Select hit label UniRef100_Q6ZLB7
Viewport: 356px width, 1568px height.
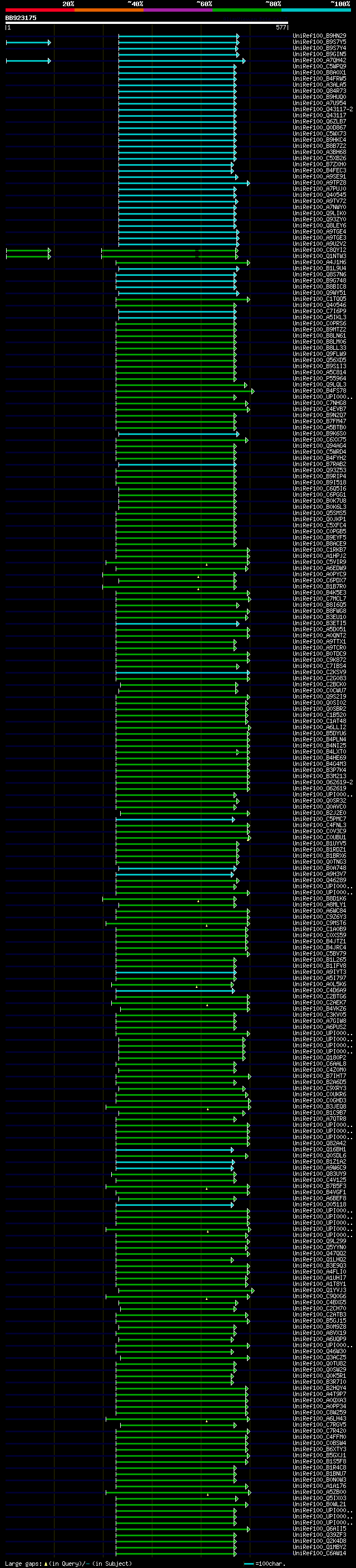pyautogui.click(x=319, y=121)
